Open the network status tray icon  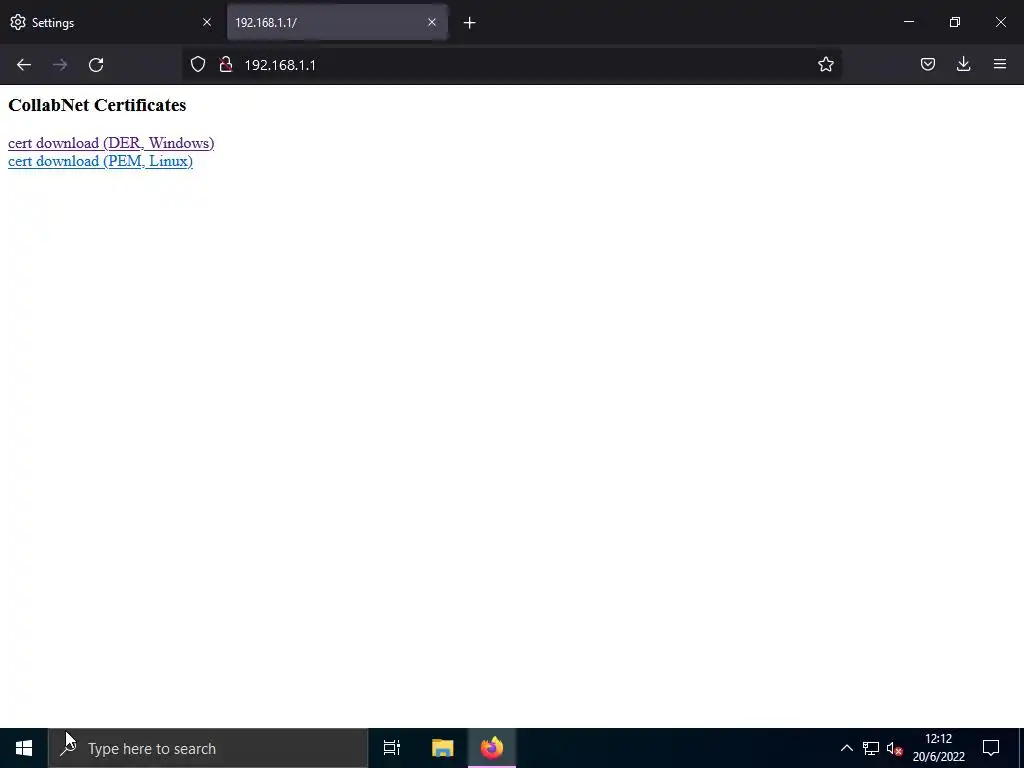(871, 748)
